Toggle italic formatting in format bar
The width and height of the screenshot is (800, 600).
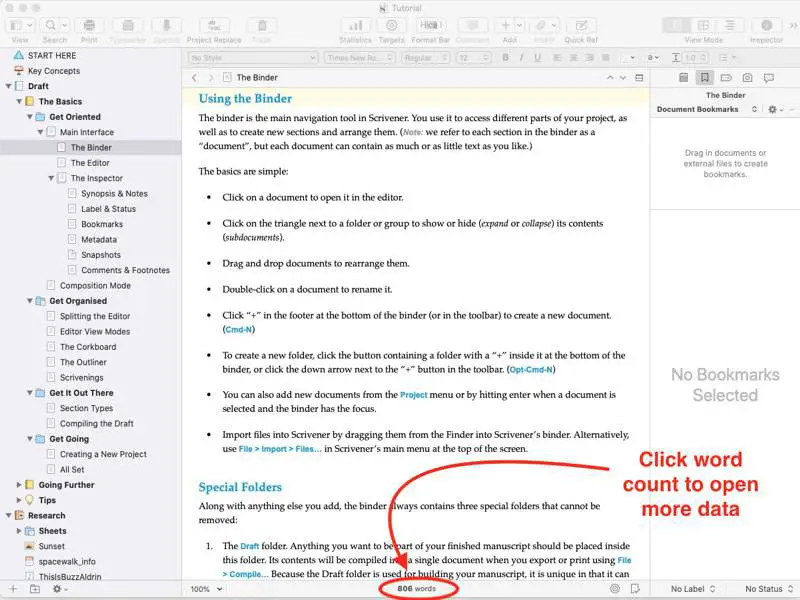coord(521,58)
